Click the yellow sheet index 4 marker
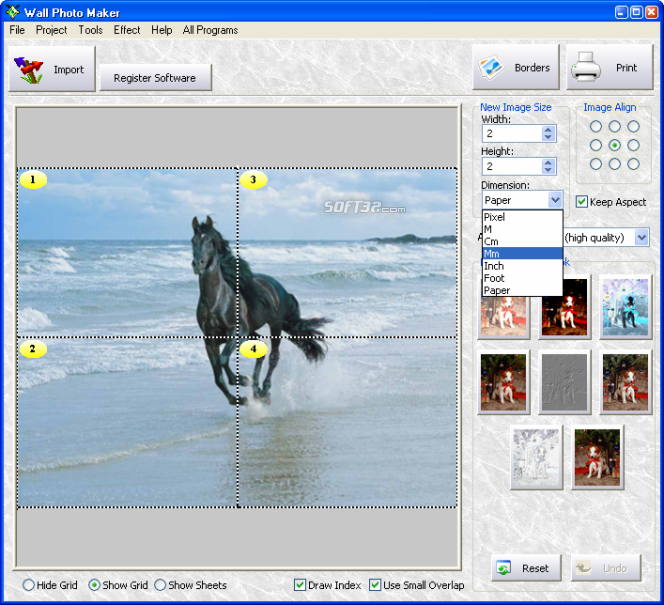This screenshot has width=664, height=605. click(x=254, y=349)
